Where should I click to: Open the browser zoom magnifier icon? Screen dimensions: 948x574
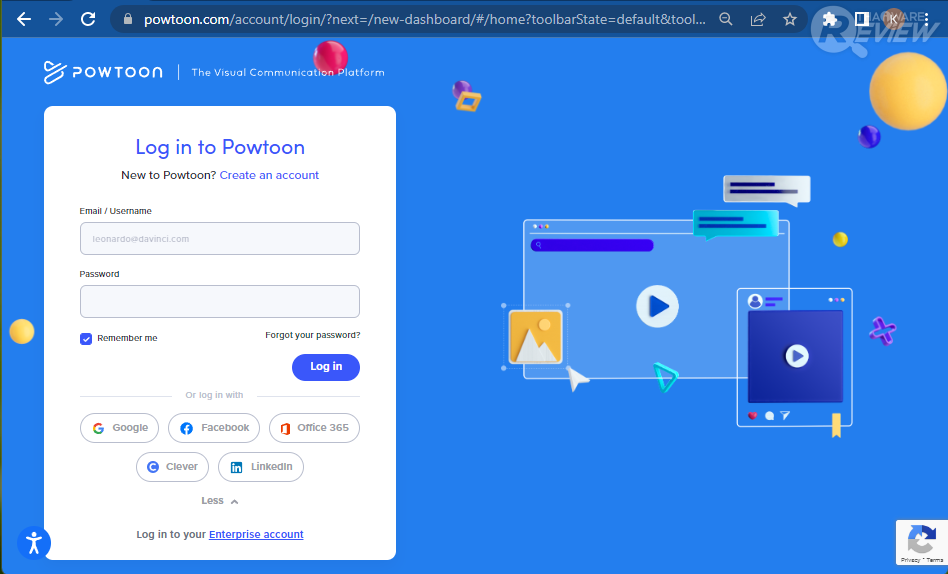(x=726, y=19)
